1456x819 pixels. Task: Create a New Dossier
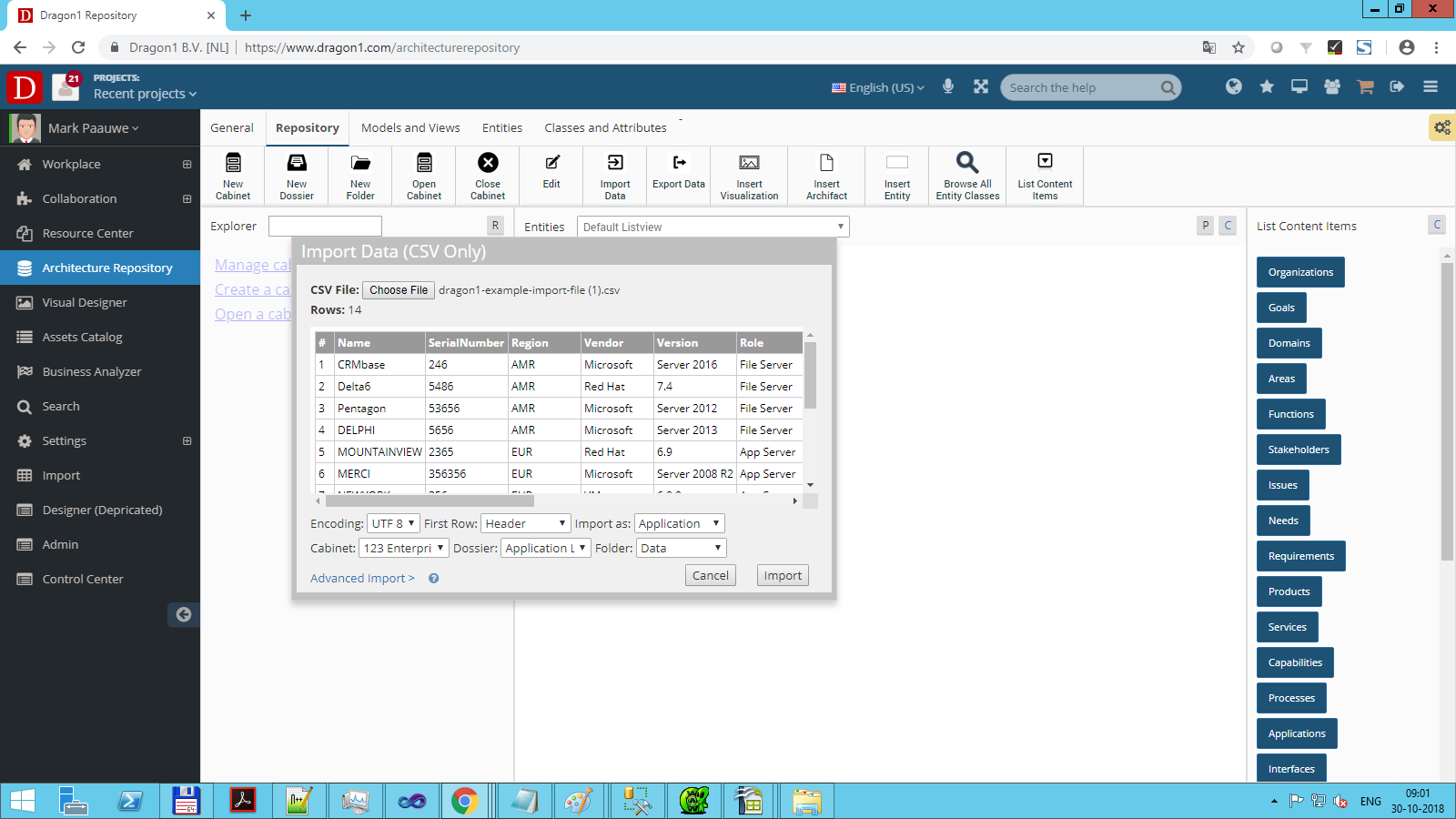pos(297,176)
